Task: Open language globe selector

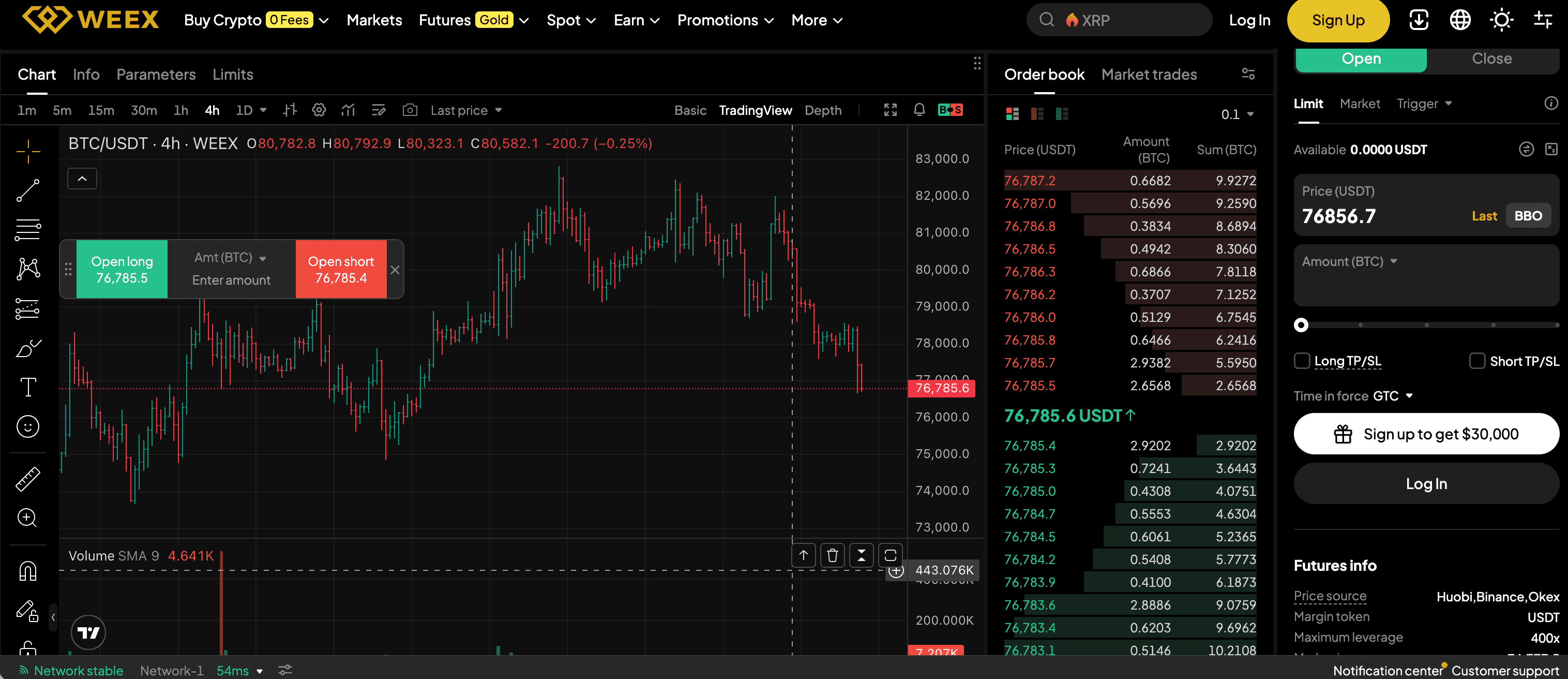Action: [x=1460, y=20]
